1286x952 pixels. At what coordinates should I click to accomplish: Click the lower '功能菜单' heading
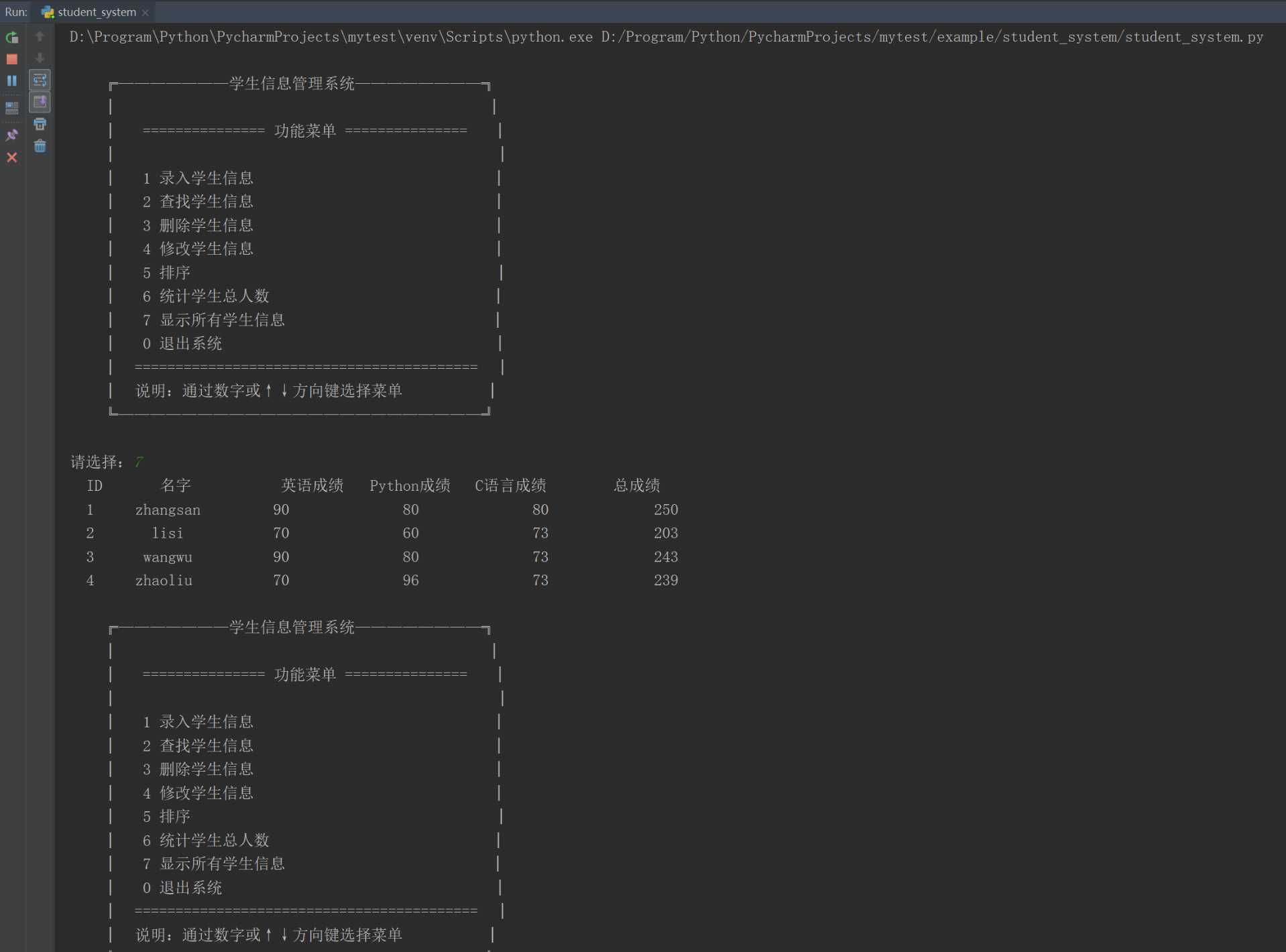305,674
